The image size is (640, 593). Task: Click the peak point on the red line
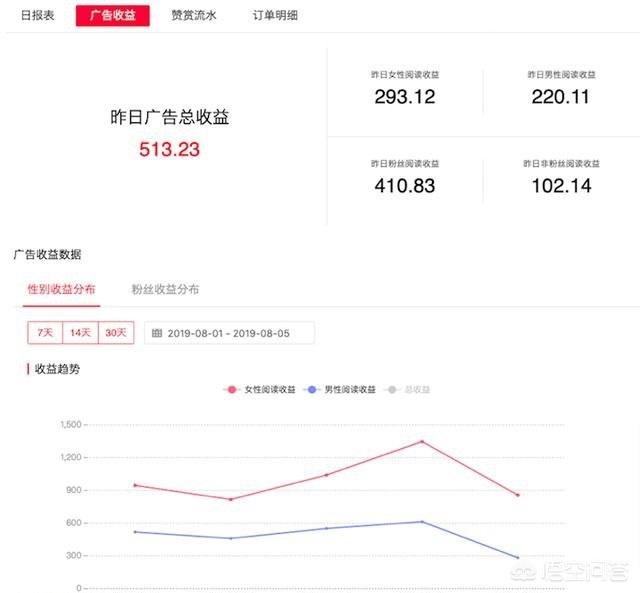point(422,441)
